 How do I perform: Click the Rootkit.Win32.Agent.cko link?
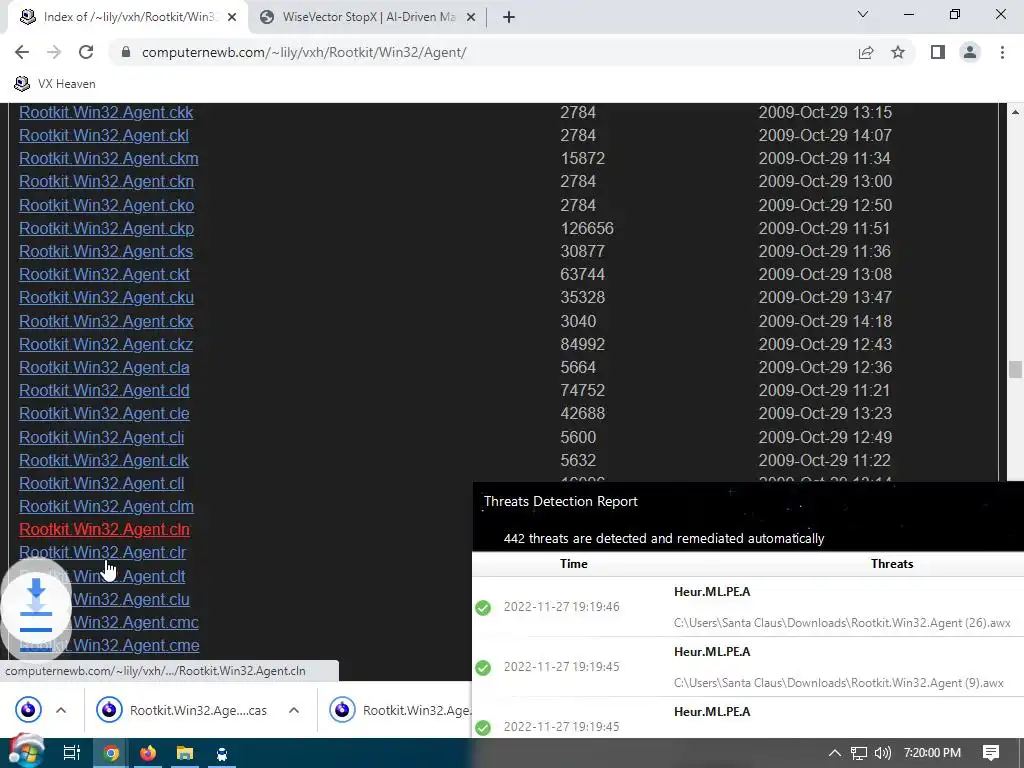106,205
